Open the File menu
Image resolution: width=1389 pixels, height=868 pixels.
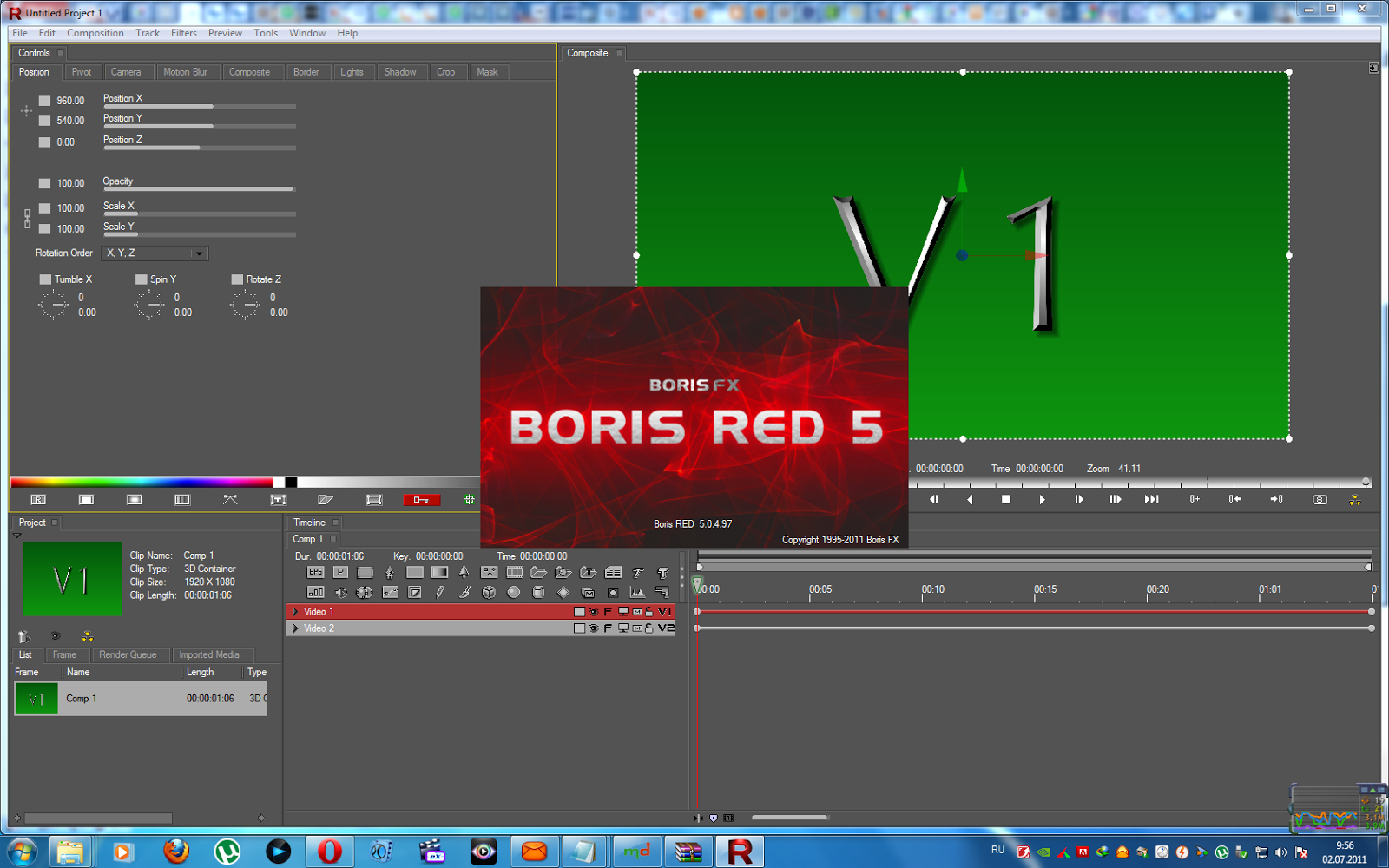click(20, 33)
